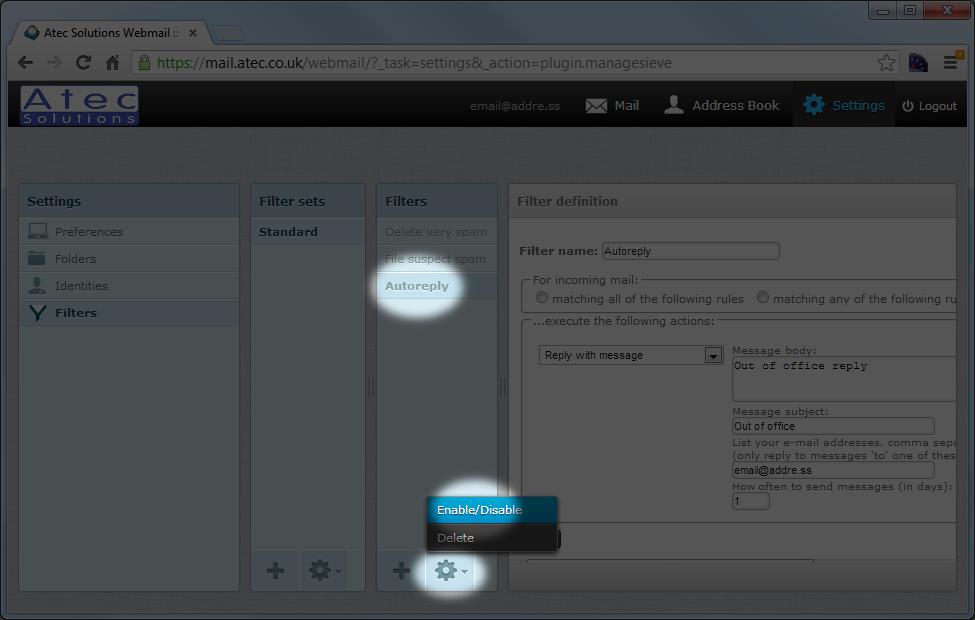Click the Settings gear in top navigation
The width and height of the screenshot is (975, 620).
(814, 105)
